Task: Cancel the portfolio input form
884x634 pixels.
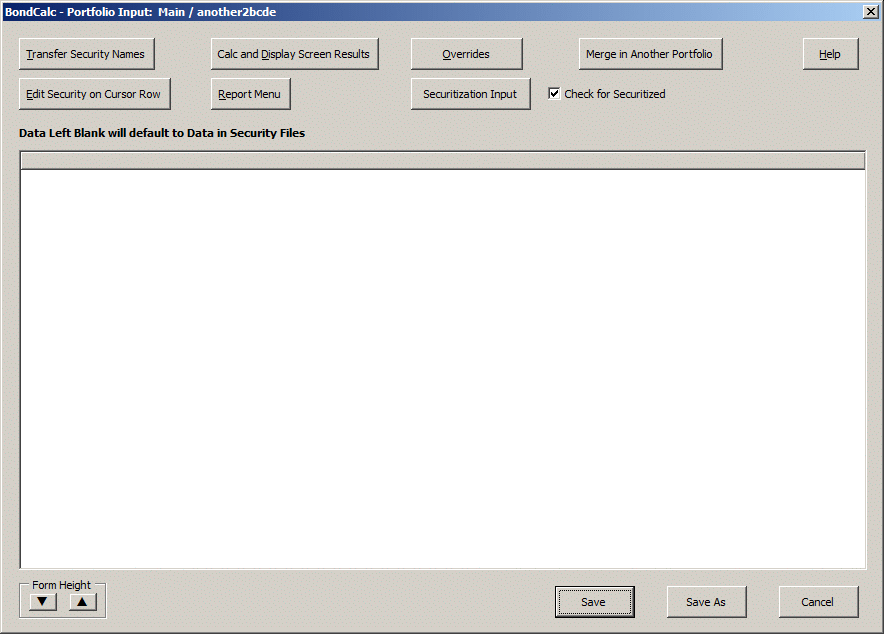Action: (818, 602)
